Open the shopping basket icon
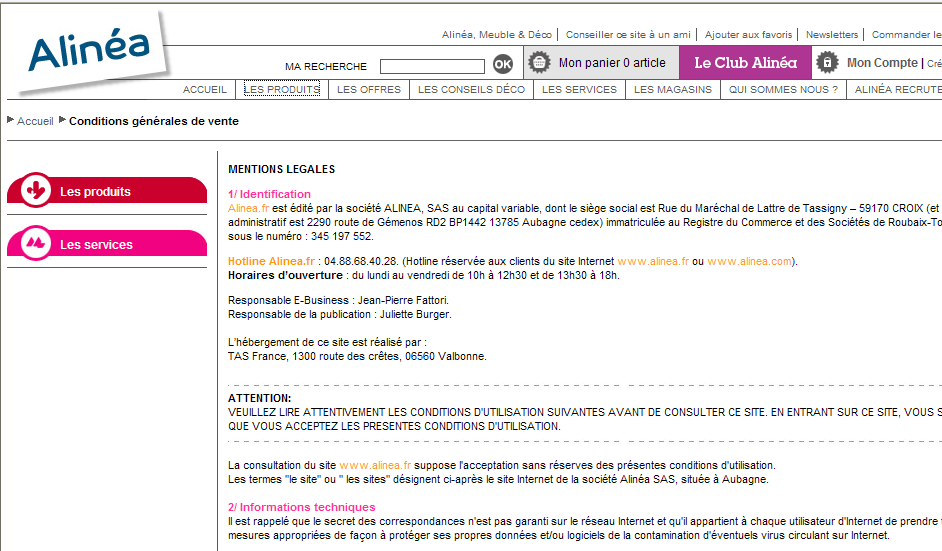Screen dimensions: 942x551 [x=539, y=62]
